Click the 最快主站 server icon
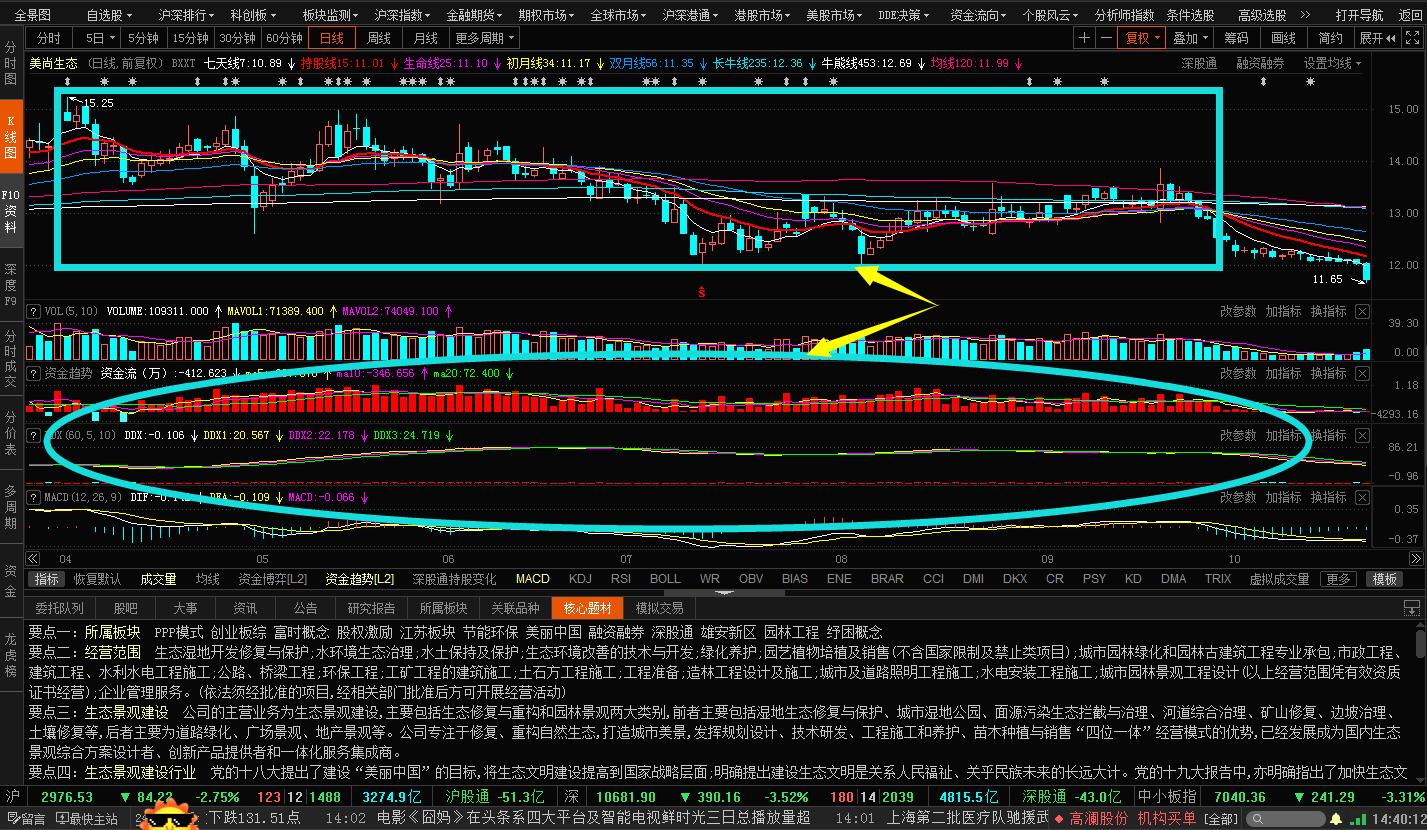Viewport: 1427px width, 830px height. pyautogui.click(x=87, y=819)
